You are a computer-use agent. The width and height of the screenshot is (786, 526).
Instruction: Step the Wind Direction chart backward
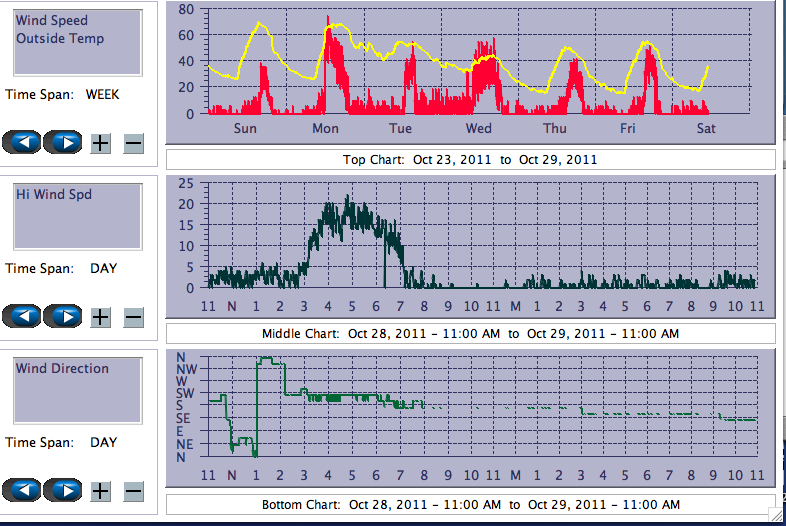(22, 490)
